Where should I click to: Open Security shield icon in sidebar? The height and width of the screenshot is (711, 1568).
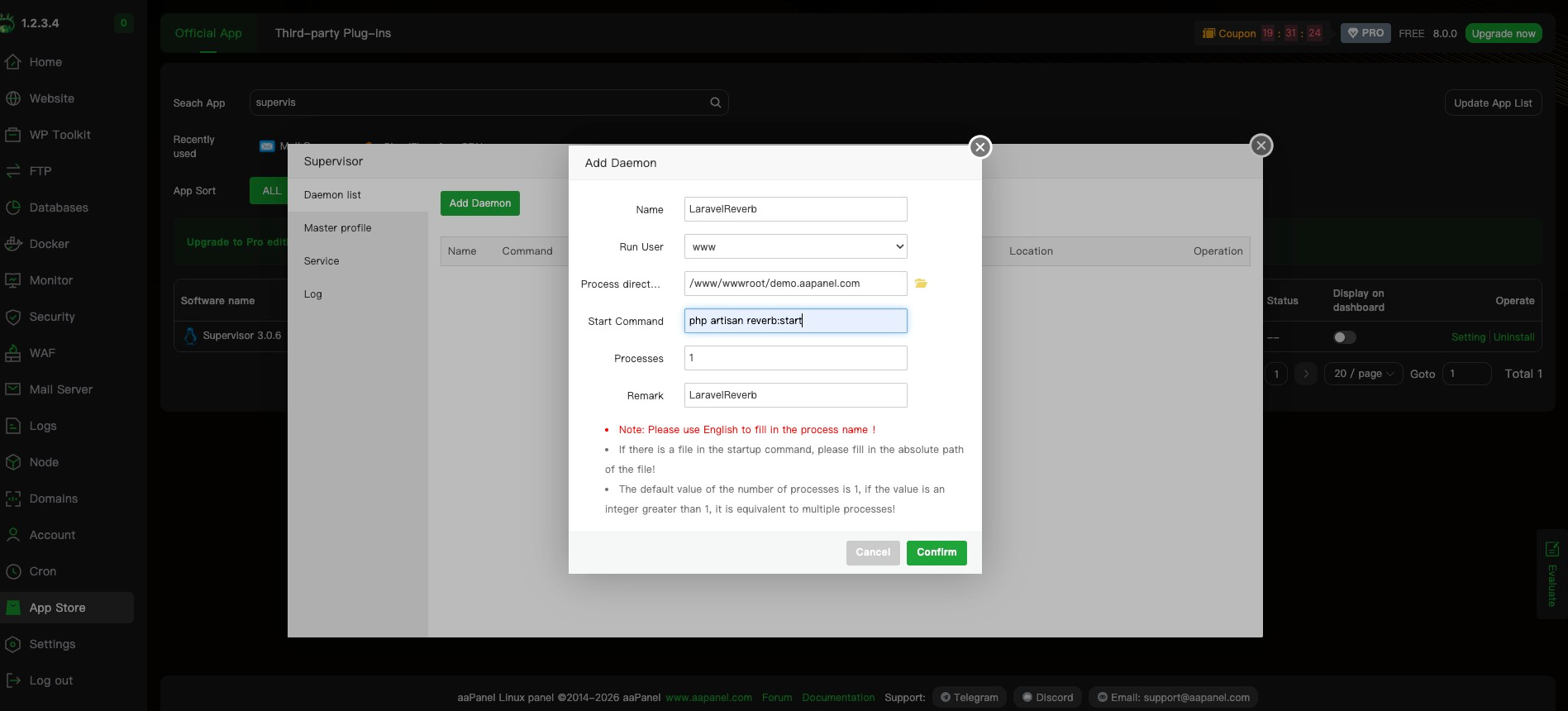tap(13, 317)
